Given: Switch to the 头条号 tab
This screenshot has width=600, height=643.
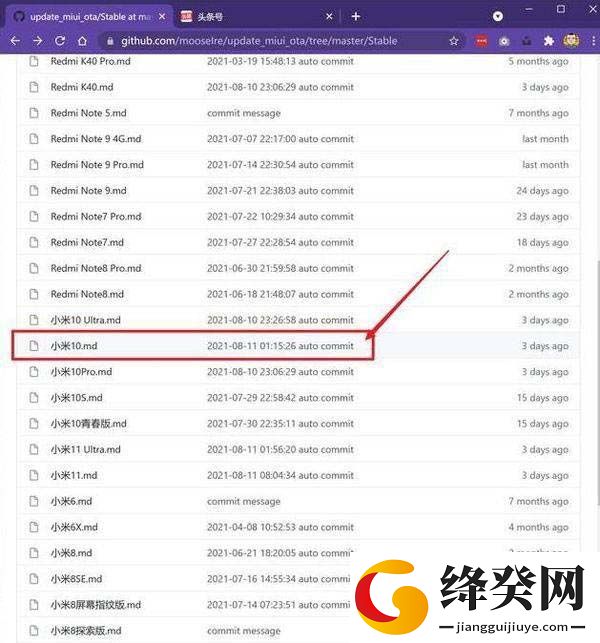Looking at the screenshot, I should 254,16.
